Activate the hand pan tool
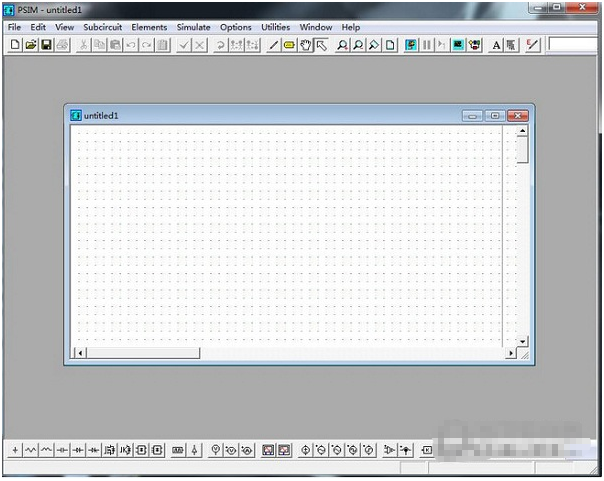The image size is (604, 481). point(306,45)
